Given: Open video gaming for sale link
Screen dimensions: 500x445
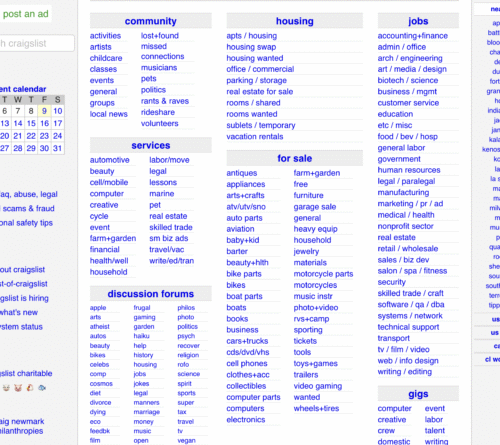Looking at the screenshot, I should pyautogui.click(x=318, y=386).
